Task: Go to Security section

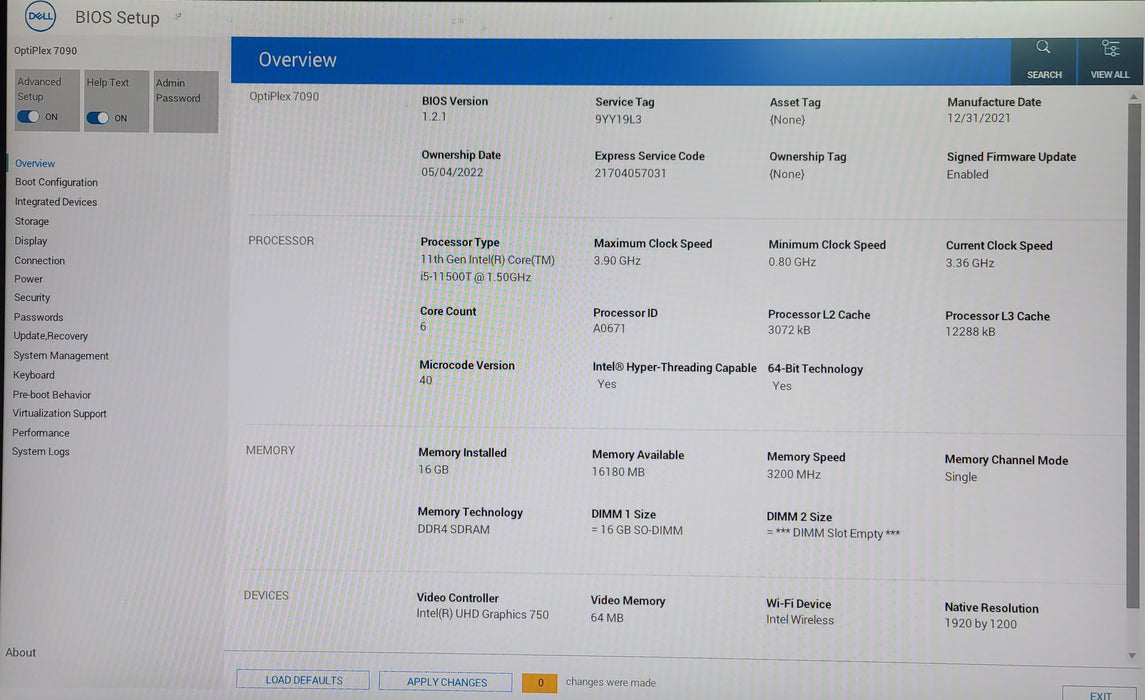Action: pos(32,298)
